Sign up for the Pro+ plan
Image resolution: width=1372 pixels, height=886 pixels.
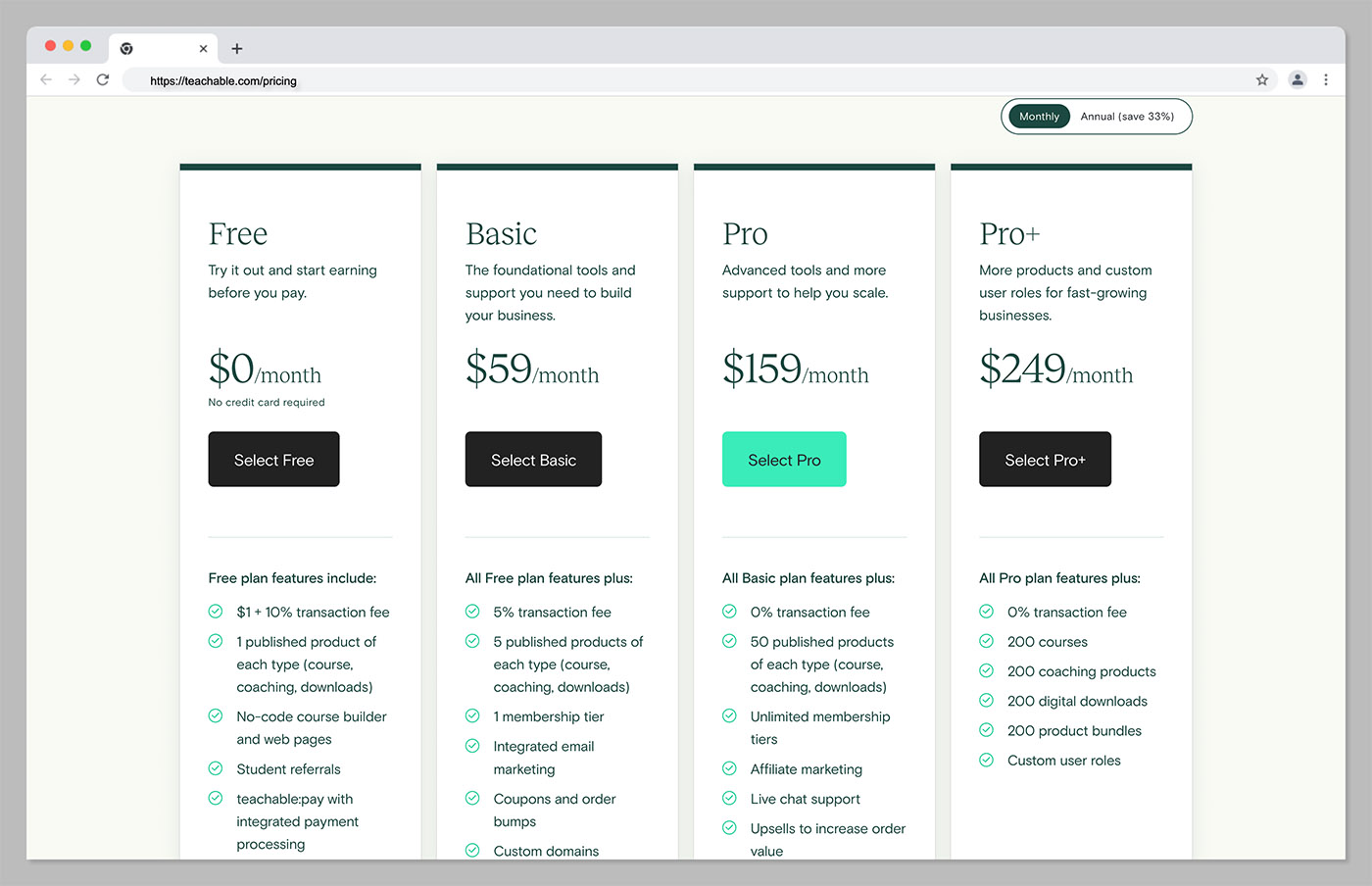coord(1045,459)
